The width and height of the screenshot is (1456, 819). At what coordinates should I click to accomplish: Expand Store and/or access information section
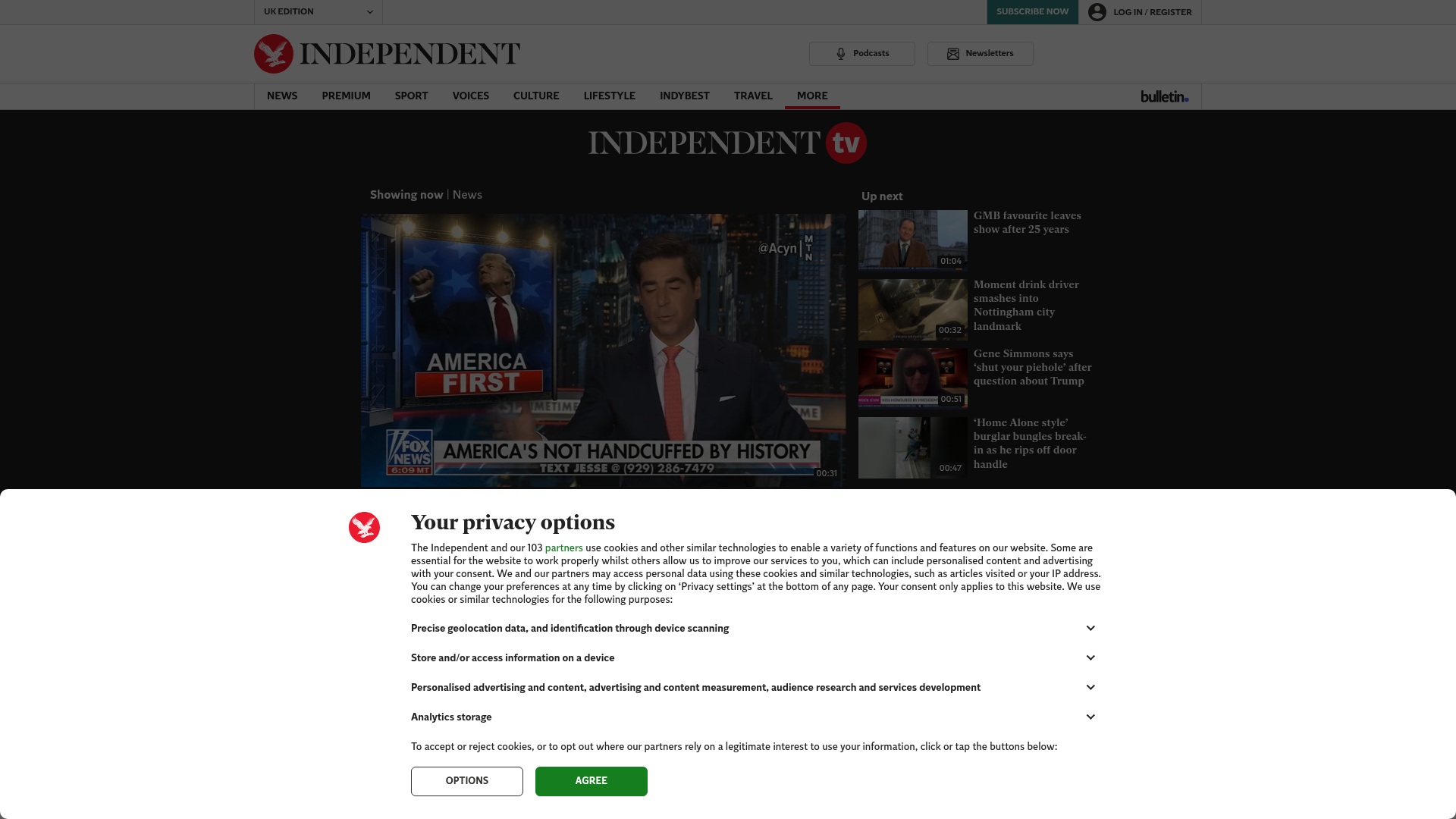pyautogui.click(x=754, y=657)
